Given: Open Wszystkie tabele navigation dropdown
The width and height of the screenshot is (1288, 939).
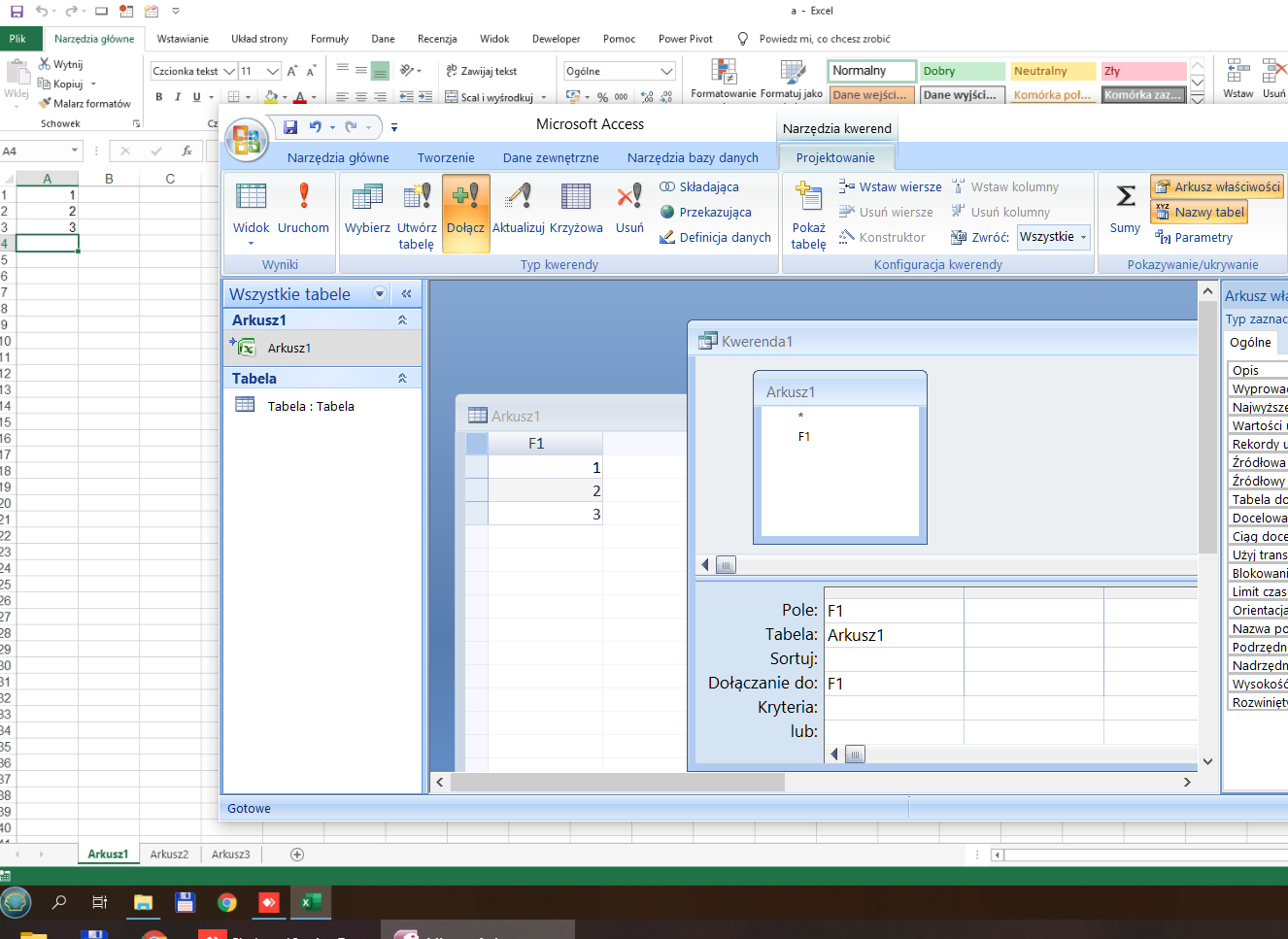Looking at the screenshot, I should [x=380, y=294].
